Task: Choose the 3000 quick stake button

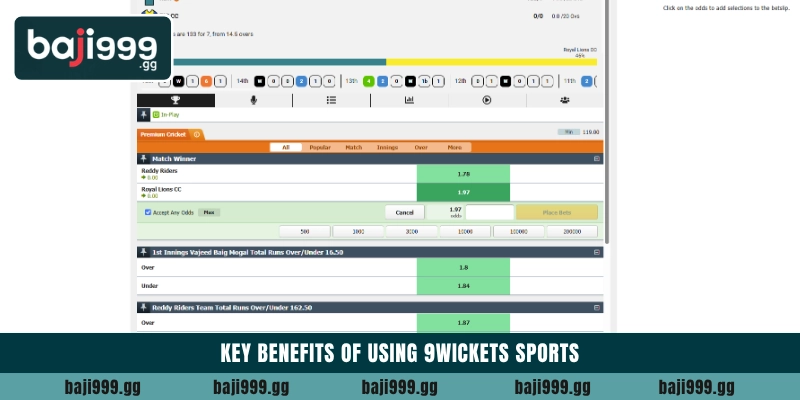Action: coord(412,232)
